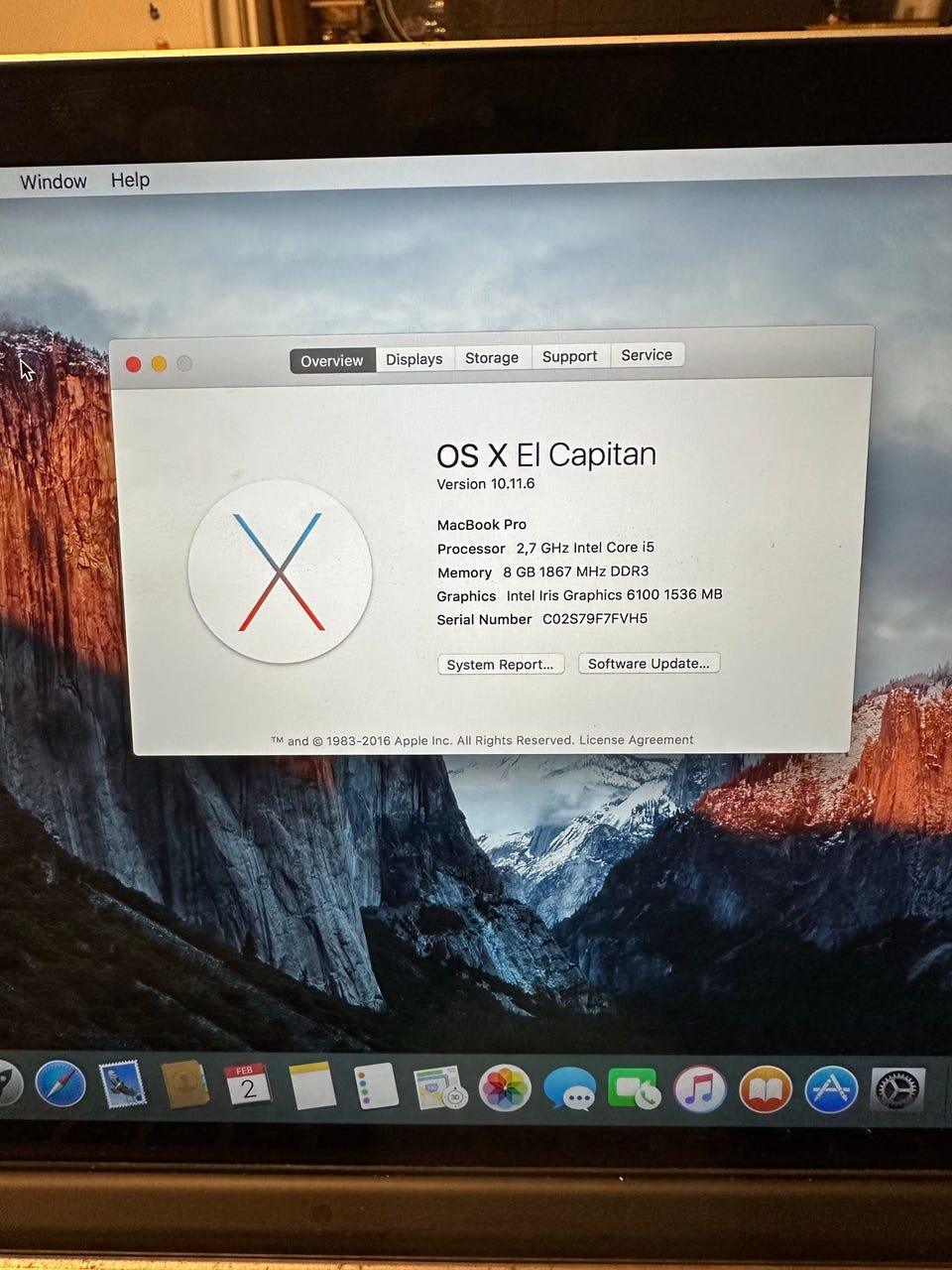Open the Help menu in the menu bar

point(130,180)
